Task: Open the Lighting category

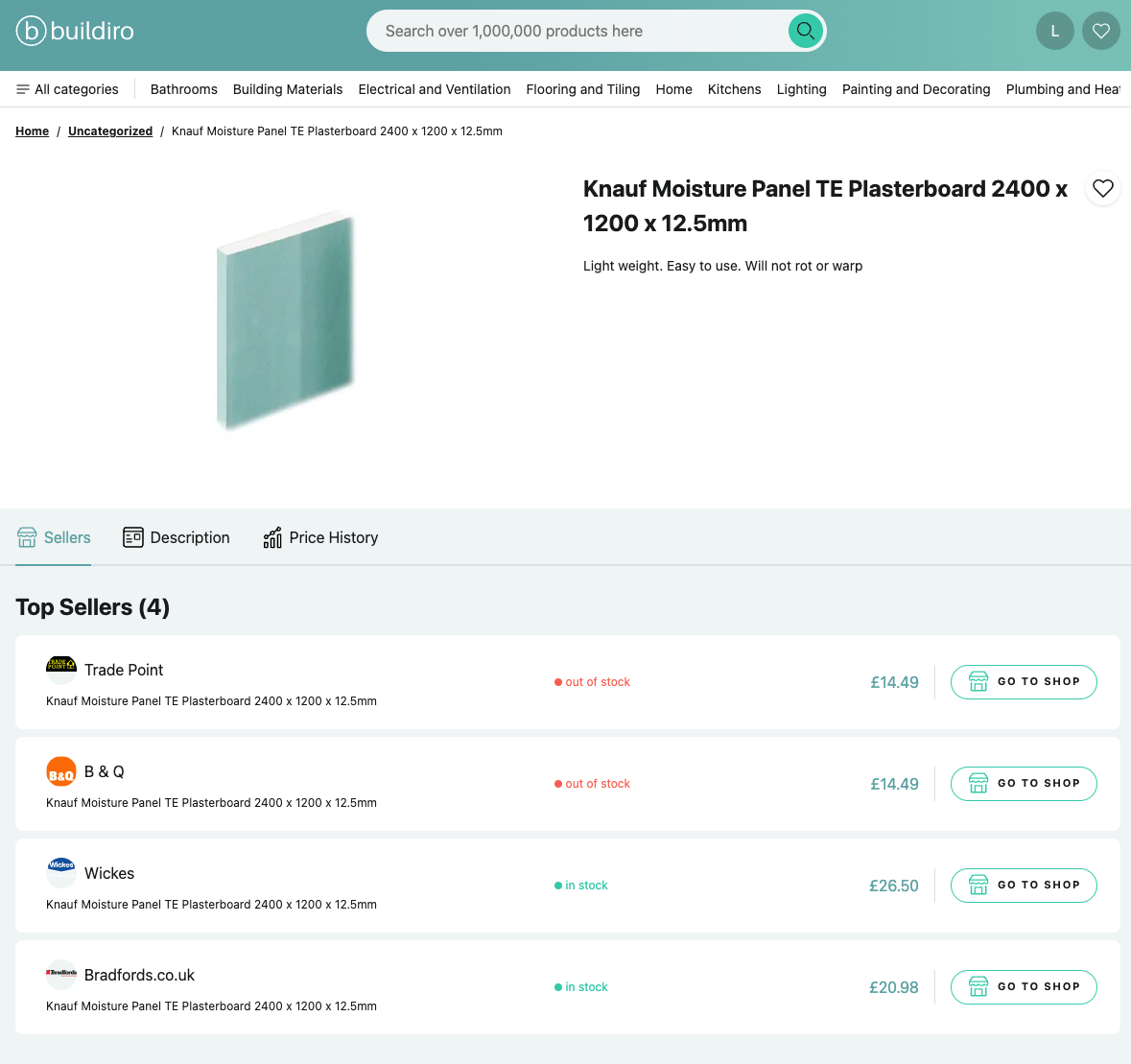Action: [801, 89]
